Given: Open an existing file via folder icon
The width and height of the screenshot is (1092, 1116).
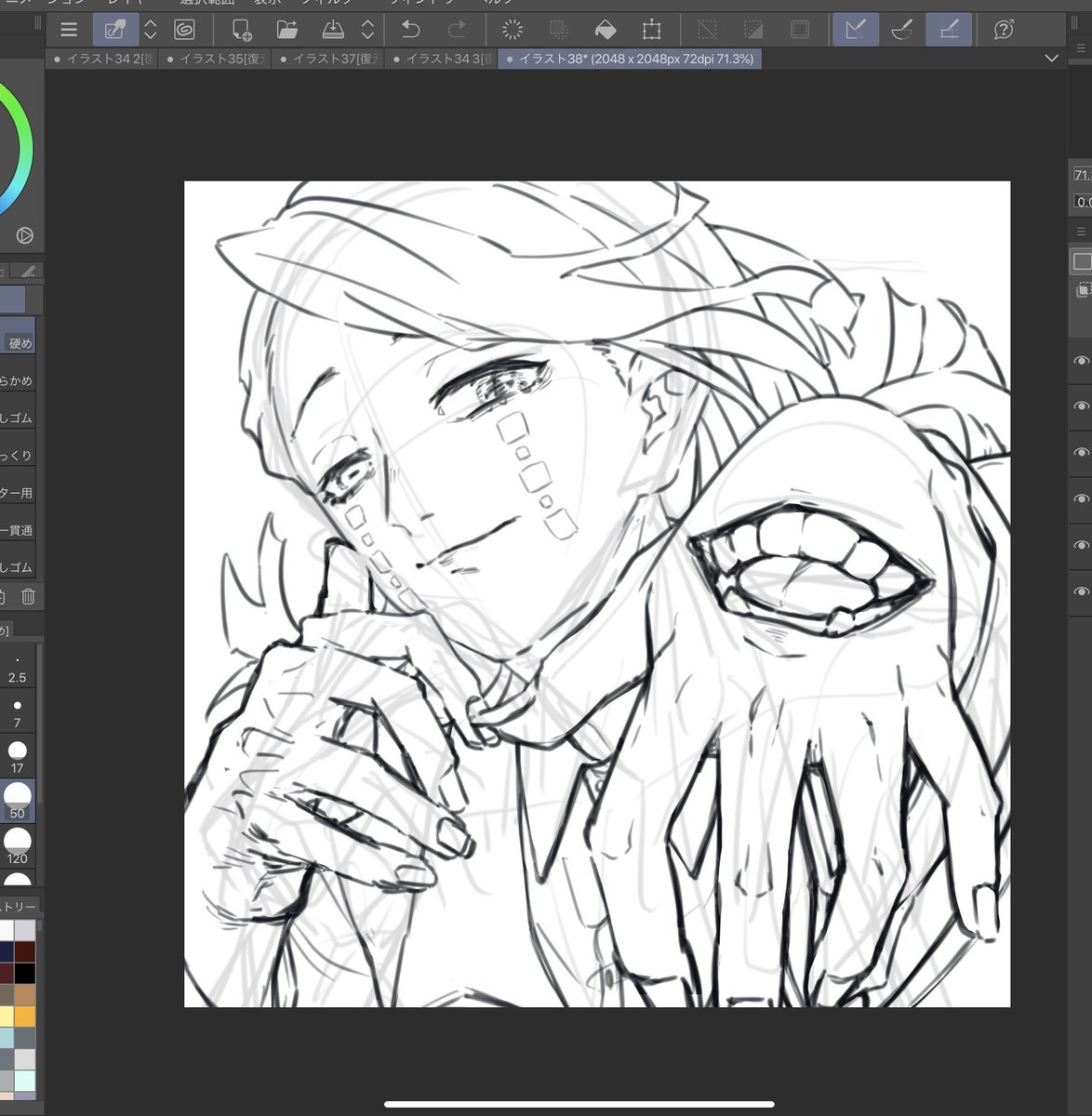Looking at the screenshot, I should (287, 30).
